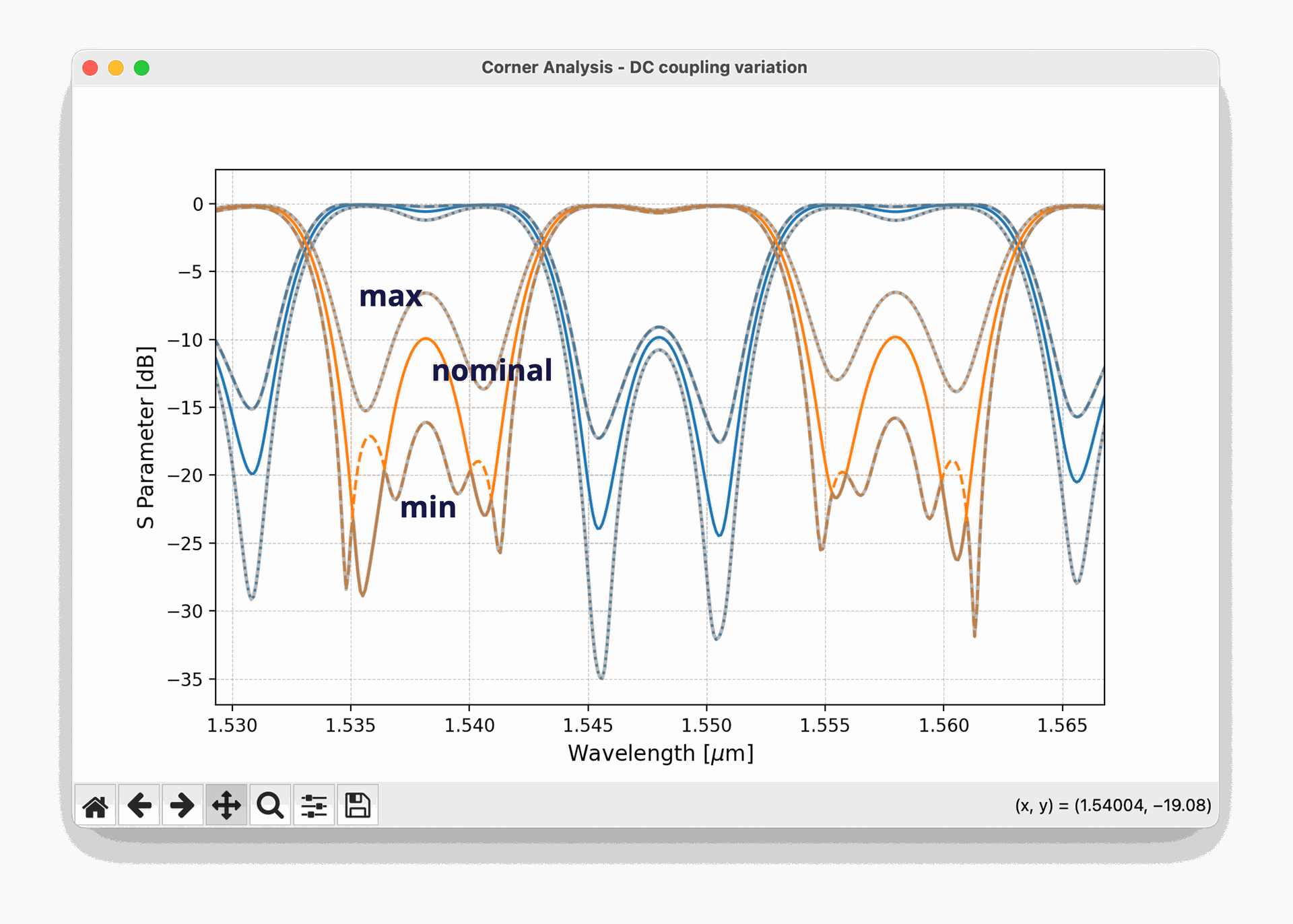Image resolution: width=1293 pixels, height=924 pixels.
Task: Activate the Zoom to rectangle magnifier
Action: pos(270,805)
